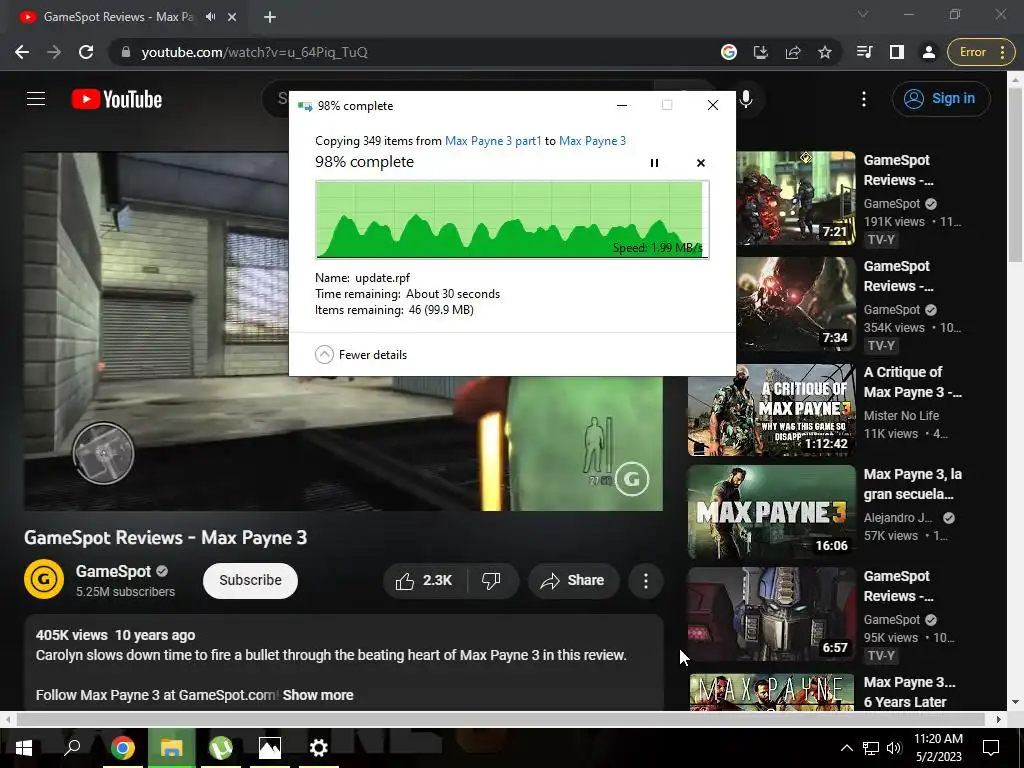Open the notification center icon
Viewport: 1024px width, 768px height.
tap(991, 748)
